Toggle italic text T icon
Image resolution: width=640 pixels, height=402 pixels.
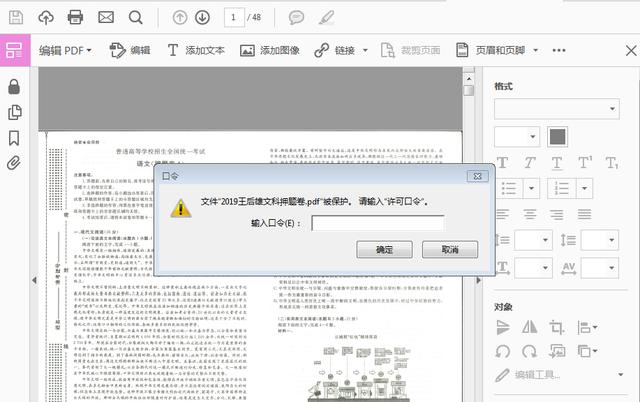530,162
